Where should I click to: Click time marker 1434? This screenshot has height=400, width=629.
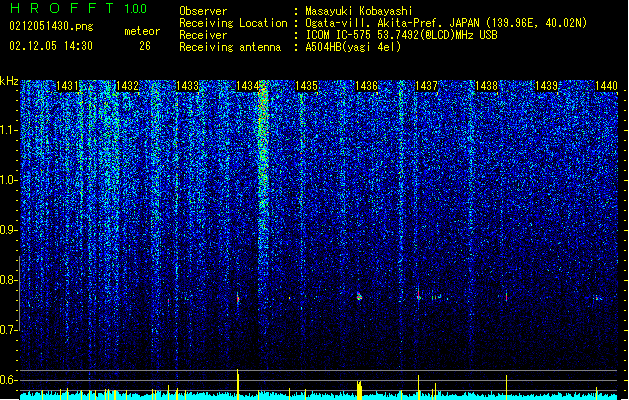pyautogui.click(x=247, y=85)
